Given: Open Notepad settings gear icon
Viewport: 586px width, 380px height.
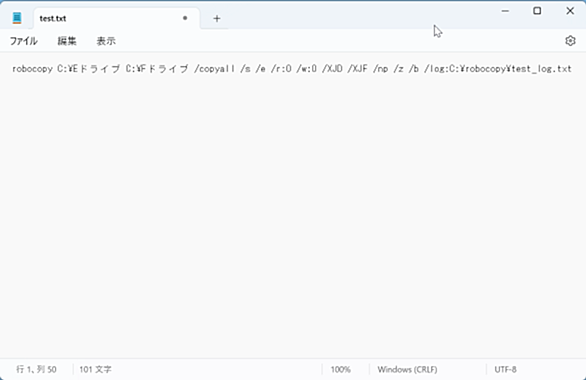Looking at the screenshot, I should point(570,40).
